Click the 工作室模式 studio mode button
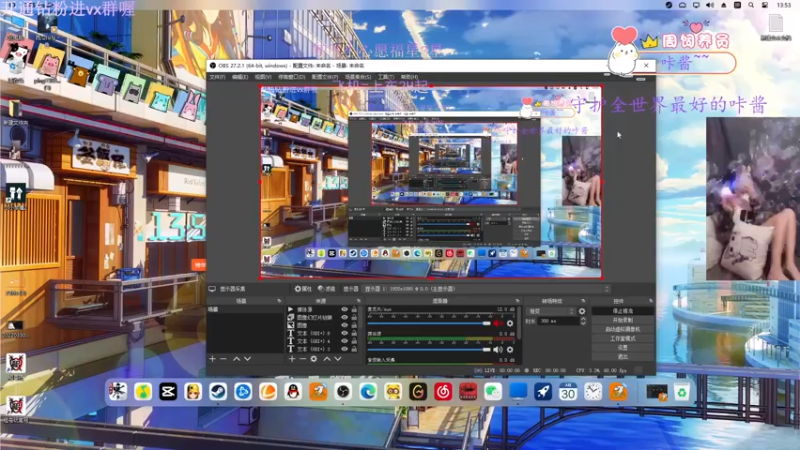This screenshot has width=800, height=450. point(622,338)
